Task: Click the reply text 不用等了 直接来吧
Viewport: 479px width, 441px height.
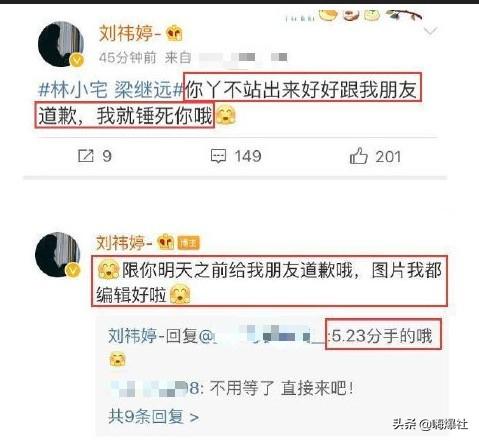Action: pos(282,388)
